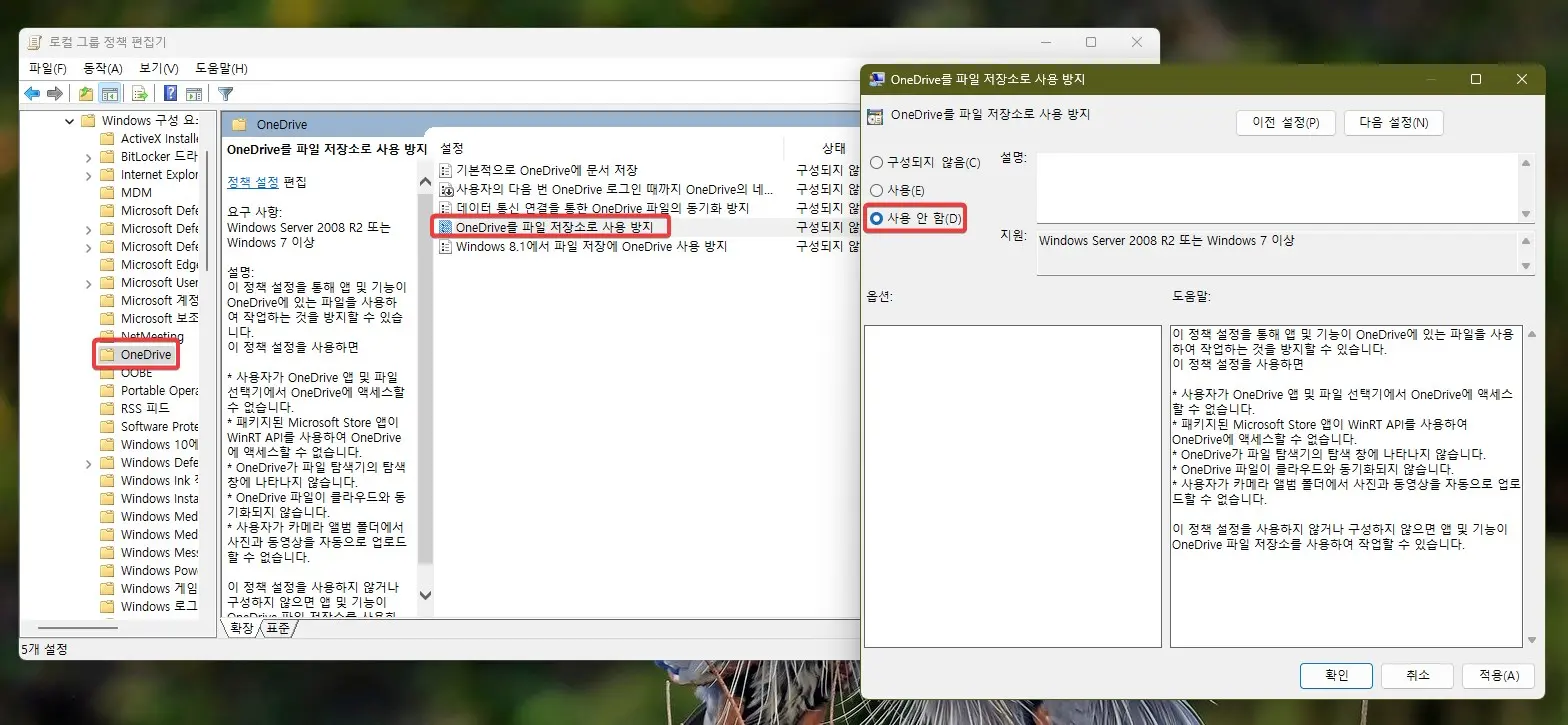The image size is (1568, 725).
Task: Click scroll-down arrow of the 설명 comment box
Action: (x=1525, y=214)
